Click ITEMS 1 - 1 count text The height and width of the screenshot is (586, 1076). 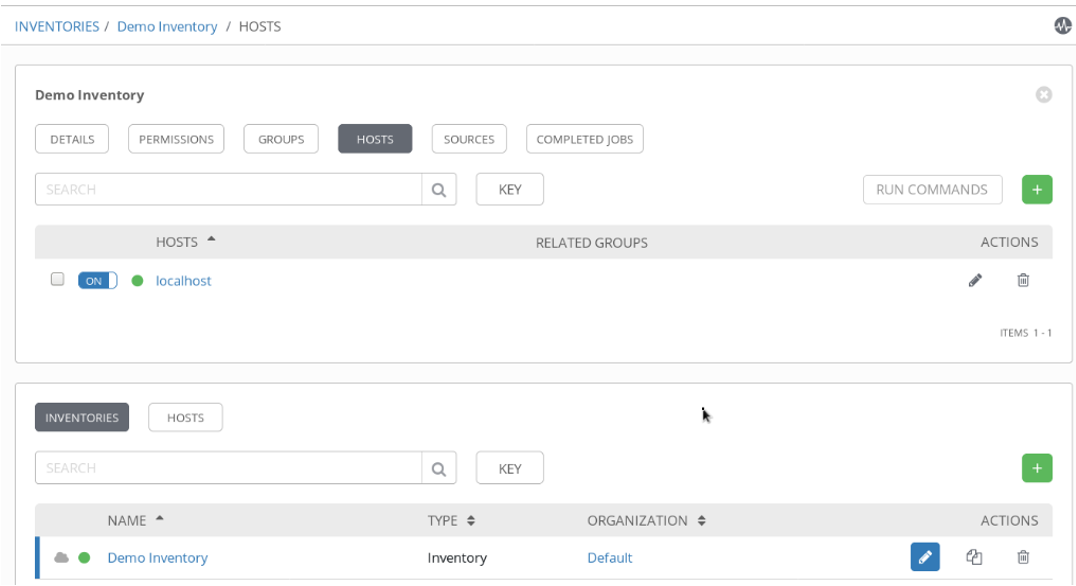(x=1026, y=333)
